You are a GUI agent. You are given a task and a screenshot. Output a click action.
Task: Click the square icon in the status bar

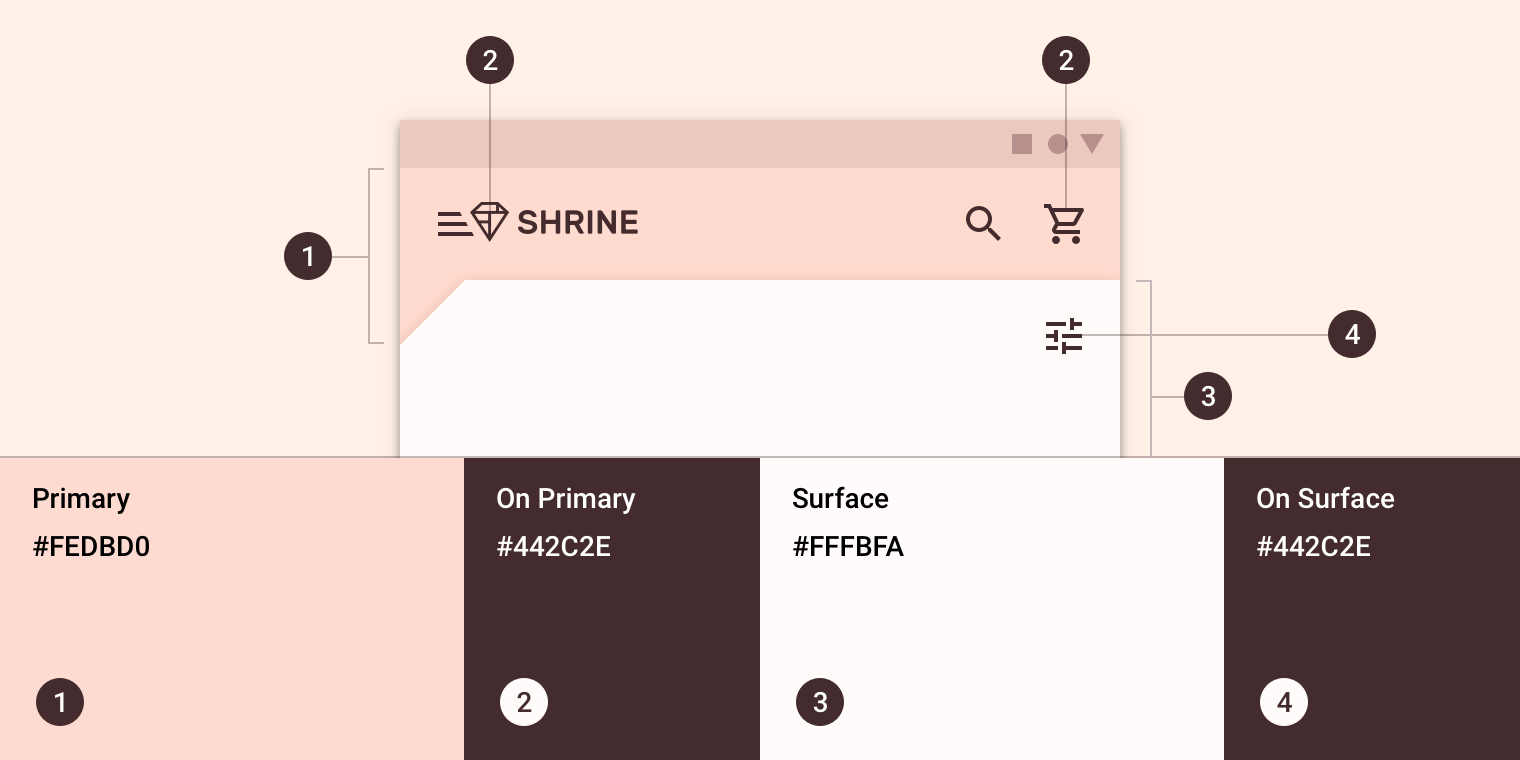[1022, 144]
